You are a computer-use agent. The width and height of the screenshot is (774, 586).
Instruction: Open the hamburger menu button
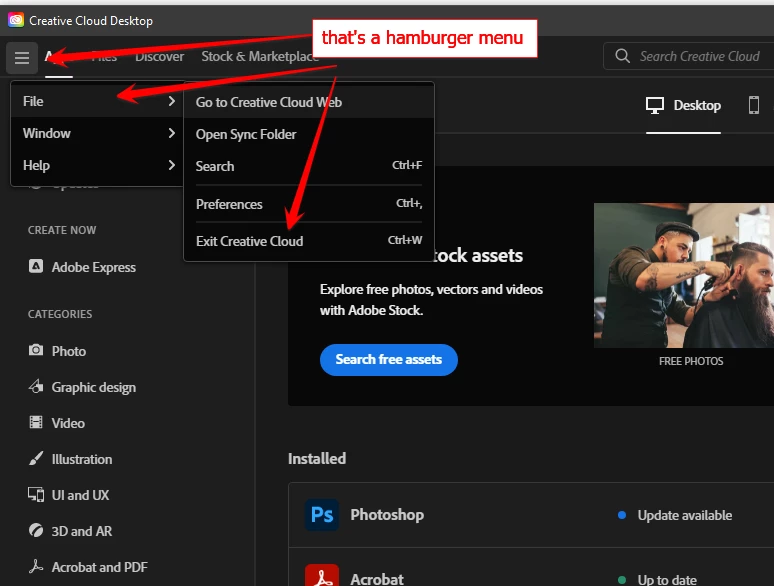[x=22, y=58]
